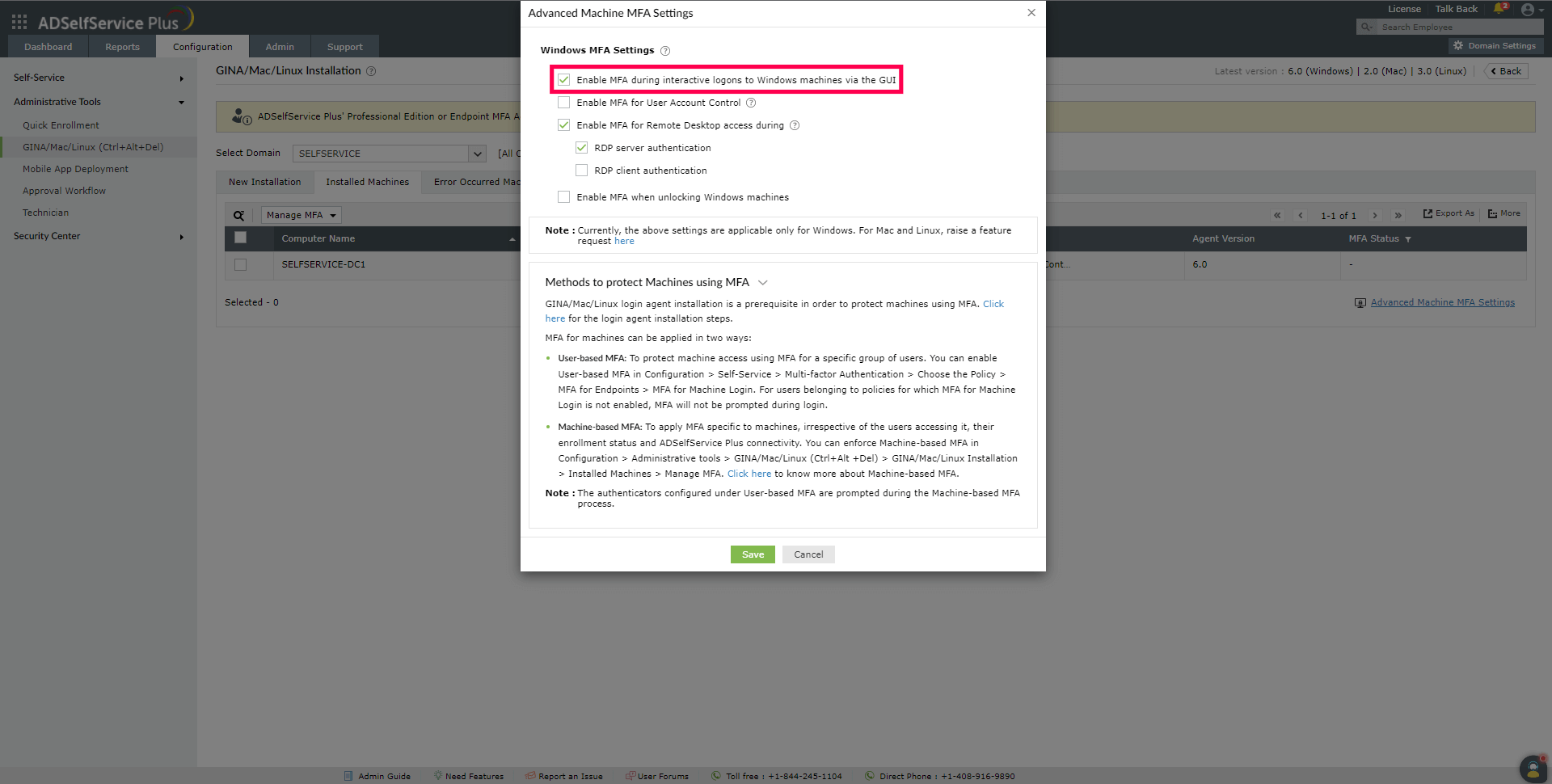The image size is (1552, 784).
Task: Open GINA/Mac/Linux (Ctrl+Alt+Del) in sidebar
Action: click(x=93, y=148)
